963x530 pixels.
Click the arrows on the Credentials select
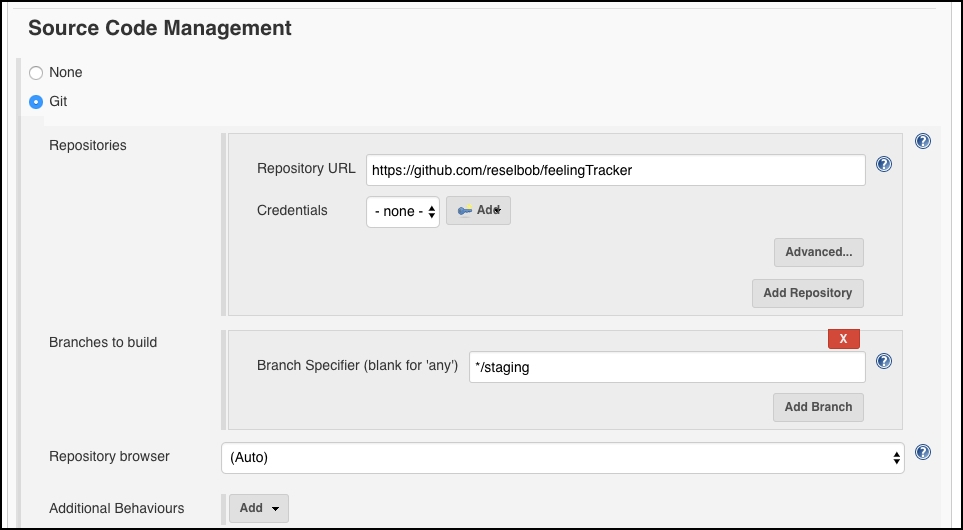432,212
